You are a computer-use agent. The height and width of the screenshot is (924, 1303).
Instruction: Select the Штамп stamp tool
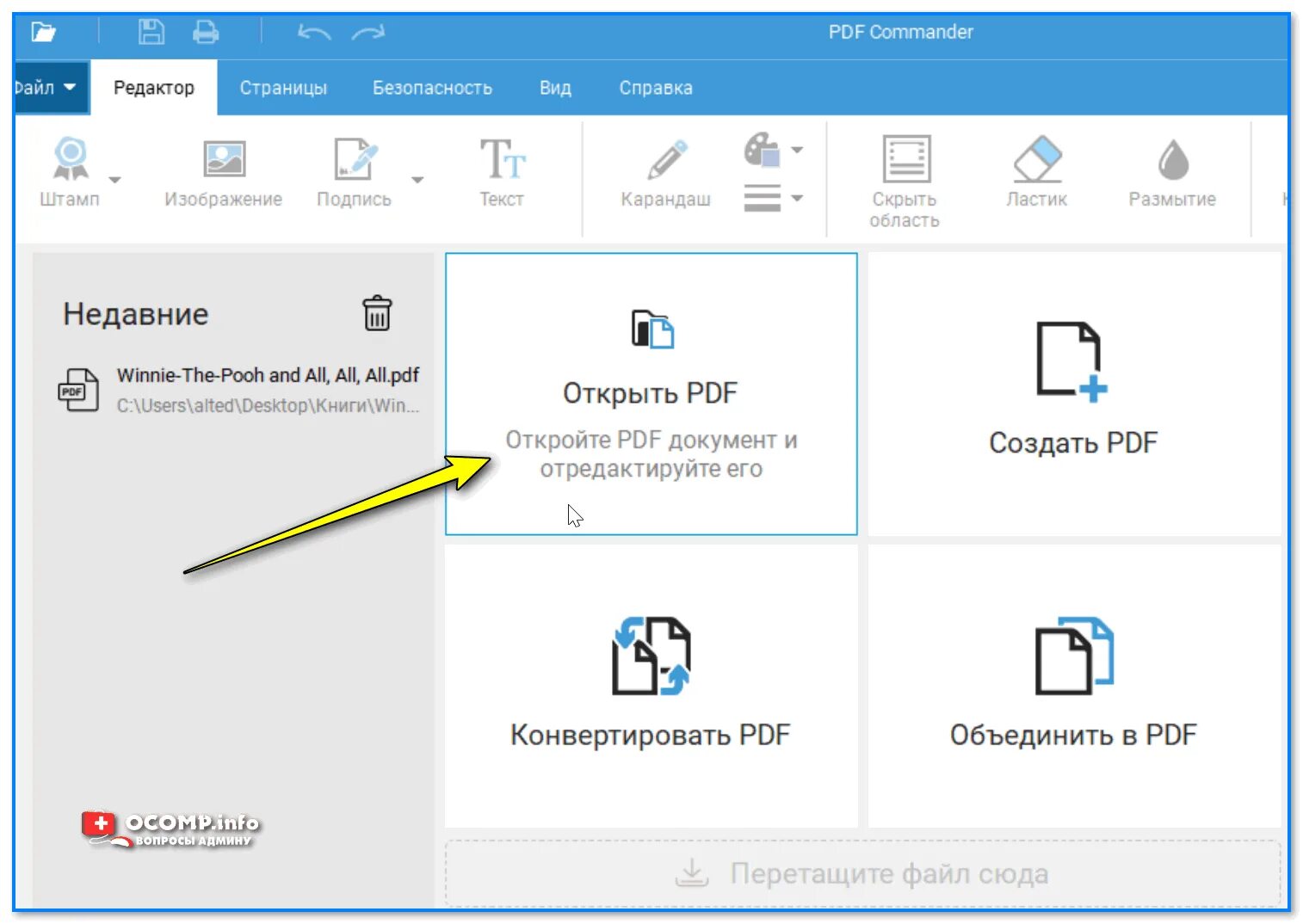(70, 173)
